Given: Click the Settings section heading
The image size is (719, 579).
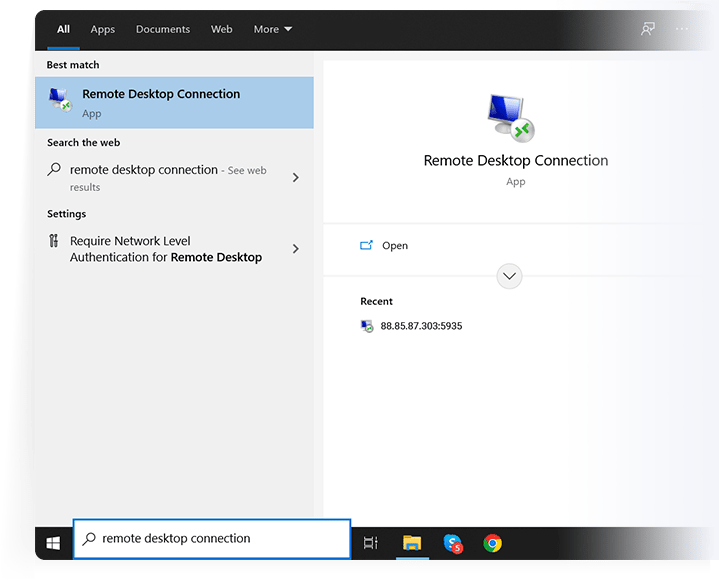Looking at the screenshot, I should pos(66,214).
